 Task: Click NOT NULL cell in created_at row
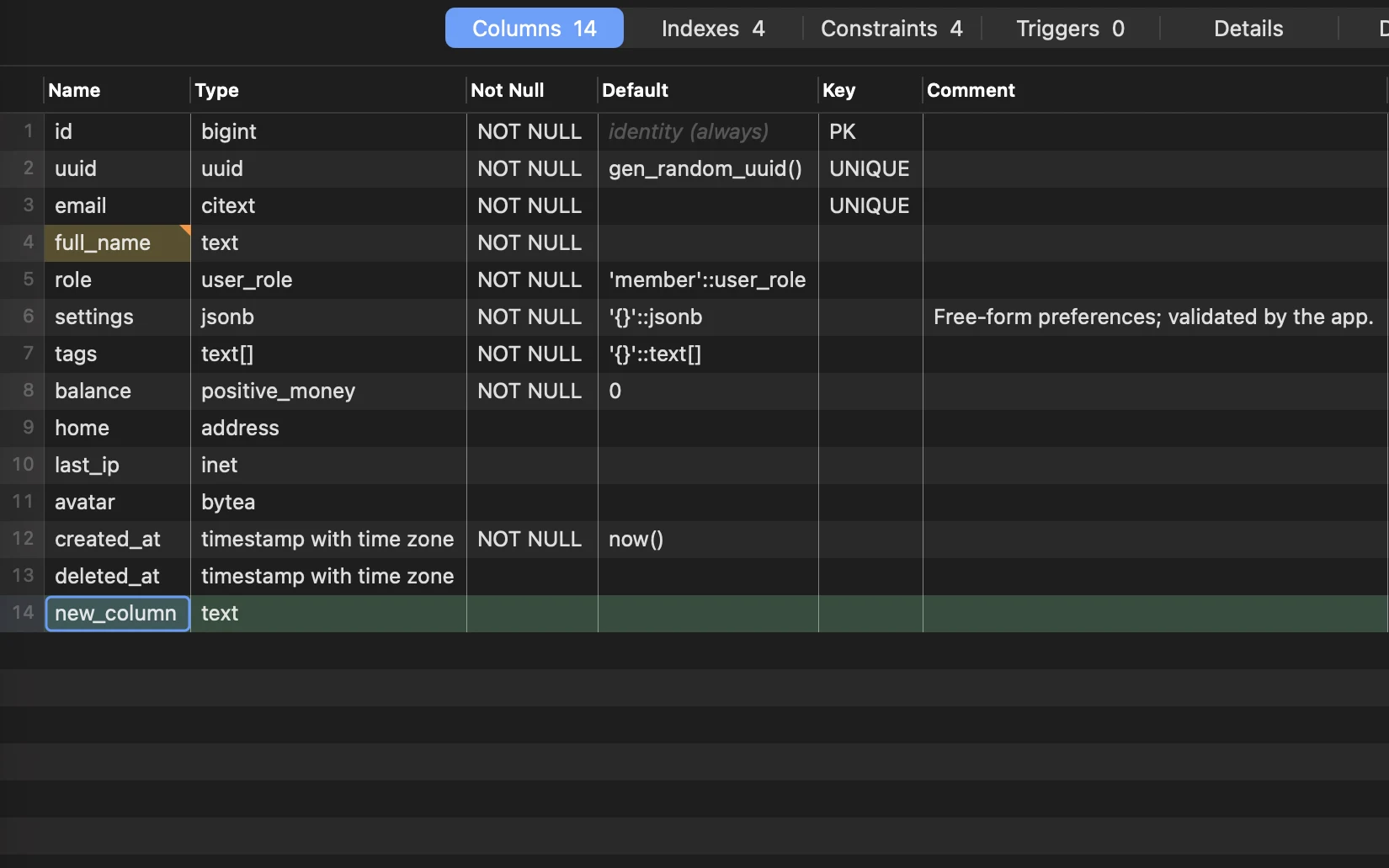[x=532, y=539]
